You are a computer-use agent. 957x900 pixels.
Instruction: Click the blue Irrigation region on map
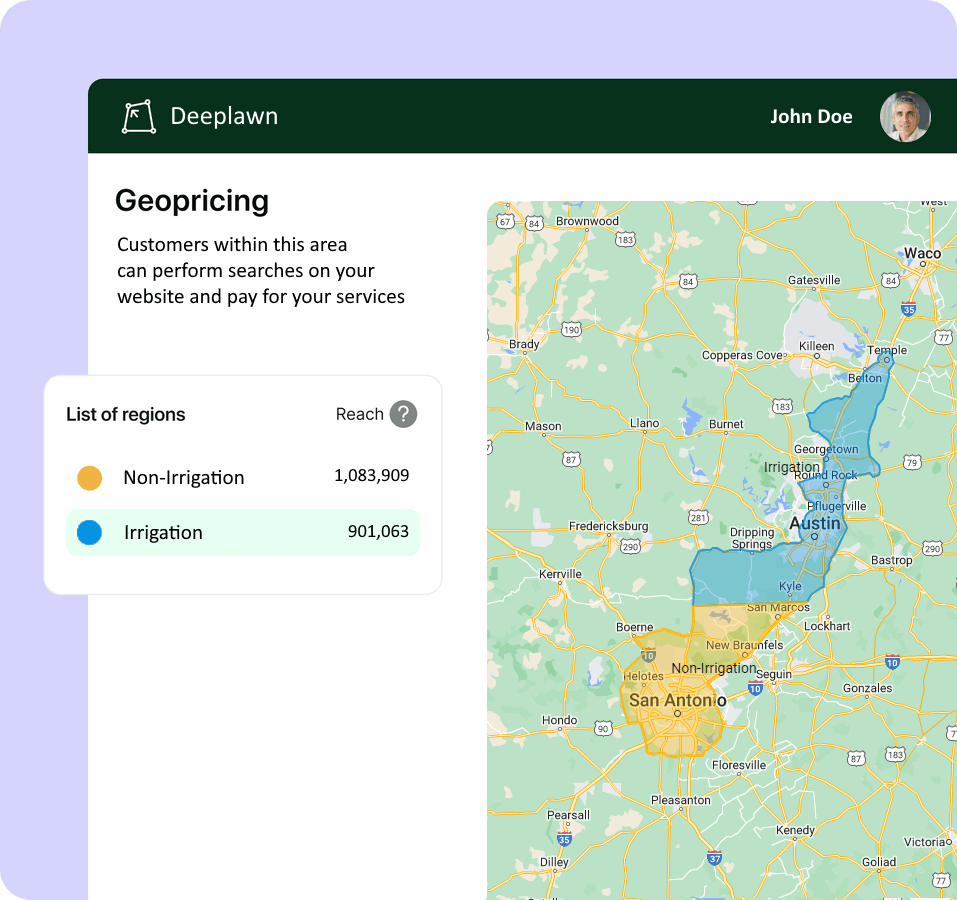(x=740, y=575)
